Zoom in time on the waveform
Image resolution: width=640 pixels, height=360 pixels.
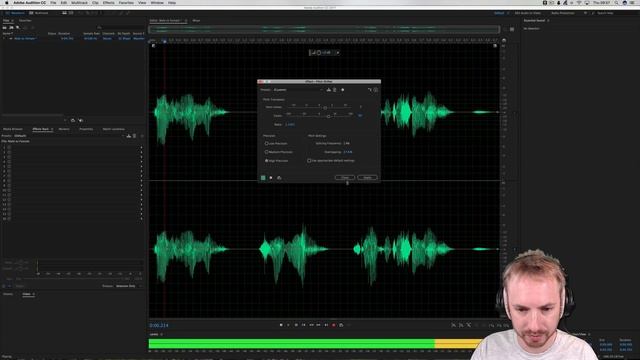click(469, 325)
